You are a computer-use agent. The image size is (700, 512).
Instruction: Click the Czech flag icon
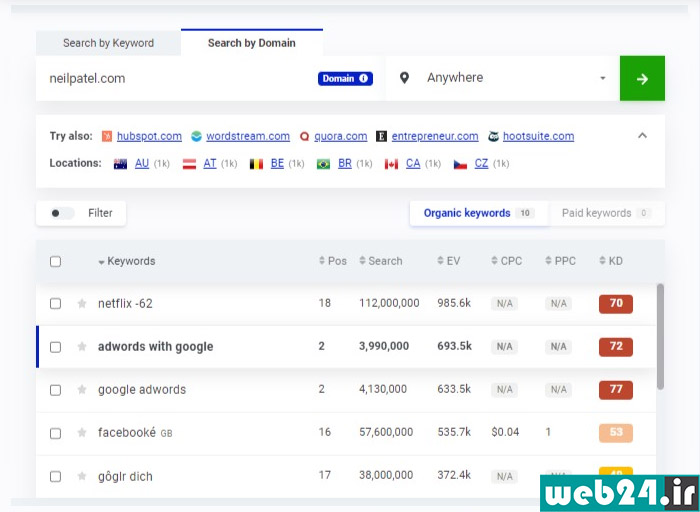tap(460, 164)
